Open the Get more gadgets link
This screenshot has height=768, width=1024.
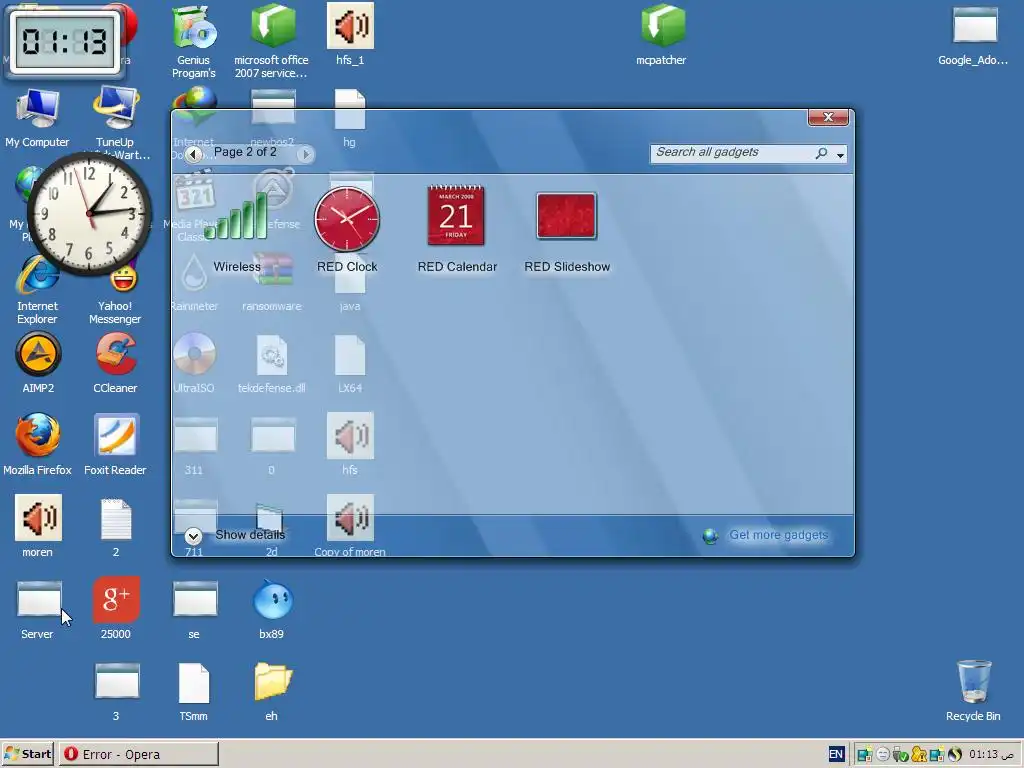[778, 535]
